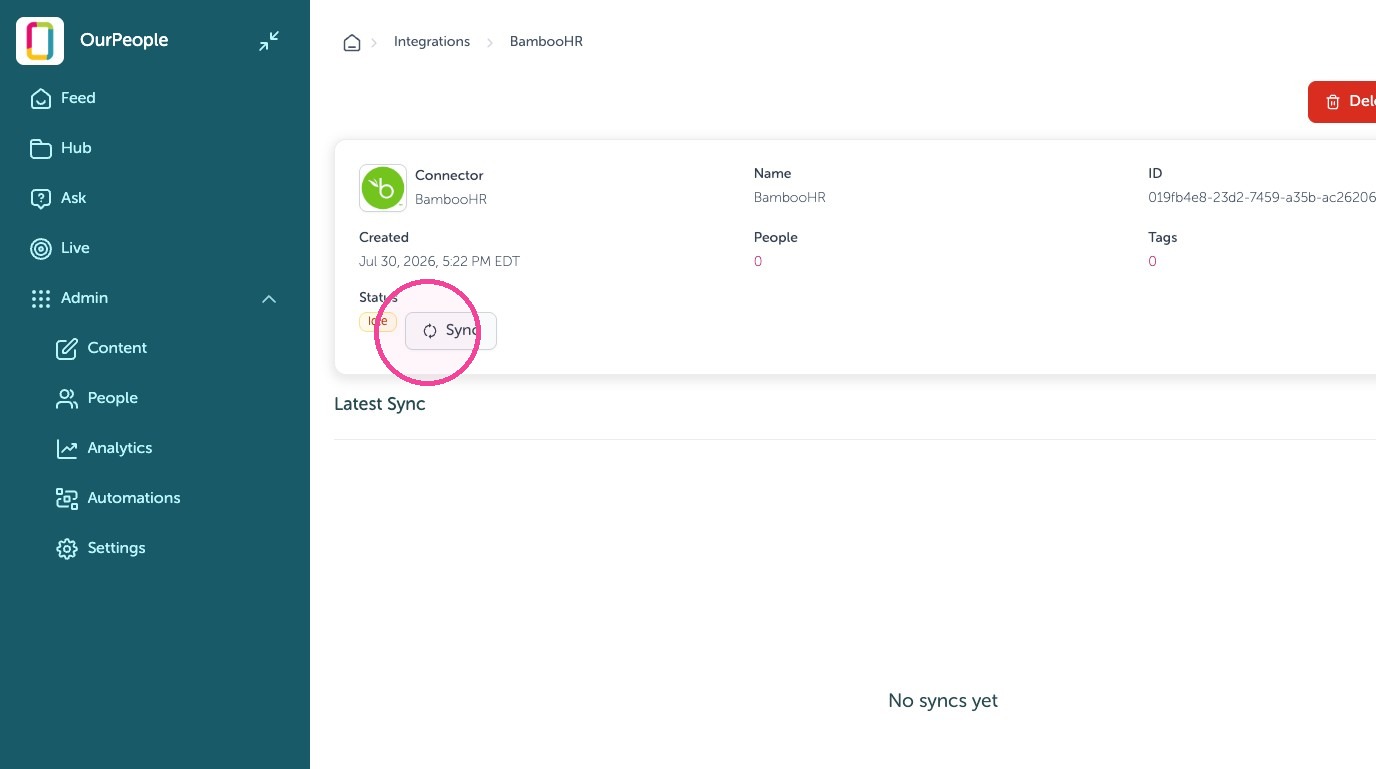Navigate to Integrations breadcrumb
Image resolution: width=1376 pixels, height=769 pixels.
click(432, 42)
